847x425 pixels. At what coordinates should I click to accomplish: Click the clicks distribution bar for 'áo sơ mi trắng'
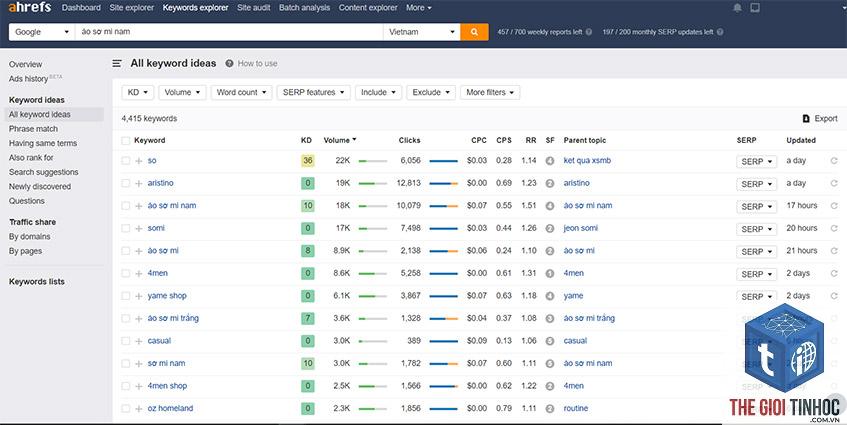coord(443,319)
